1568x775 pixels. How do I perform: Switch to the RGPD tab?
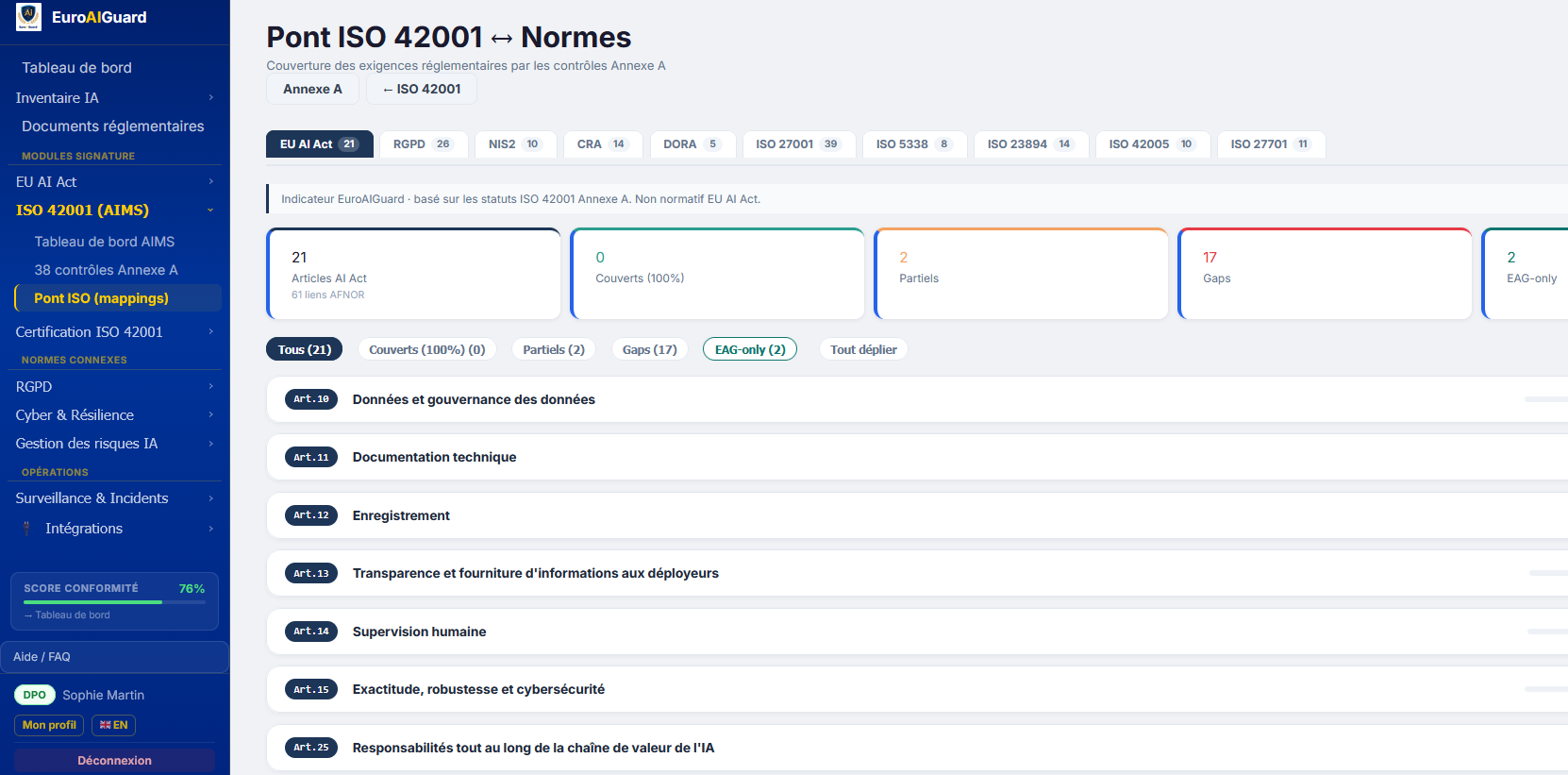click(x=424, y=144)
